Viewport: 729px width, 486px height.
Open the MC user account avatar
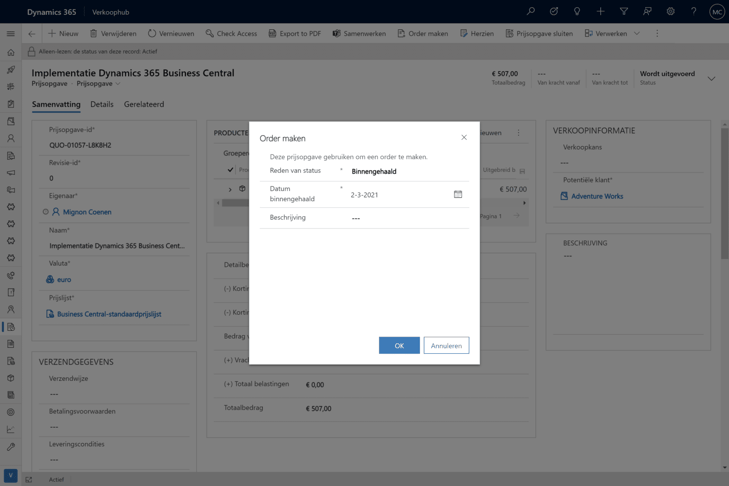click(x=716, y=12)
